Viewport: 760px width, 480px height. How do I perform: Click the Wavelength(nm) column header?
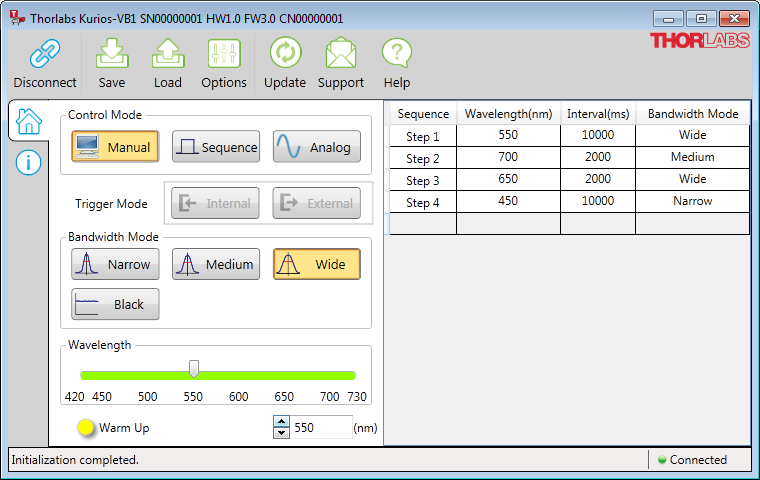(x=508, y=114)
